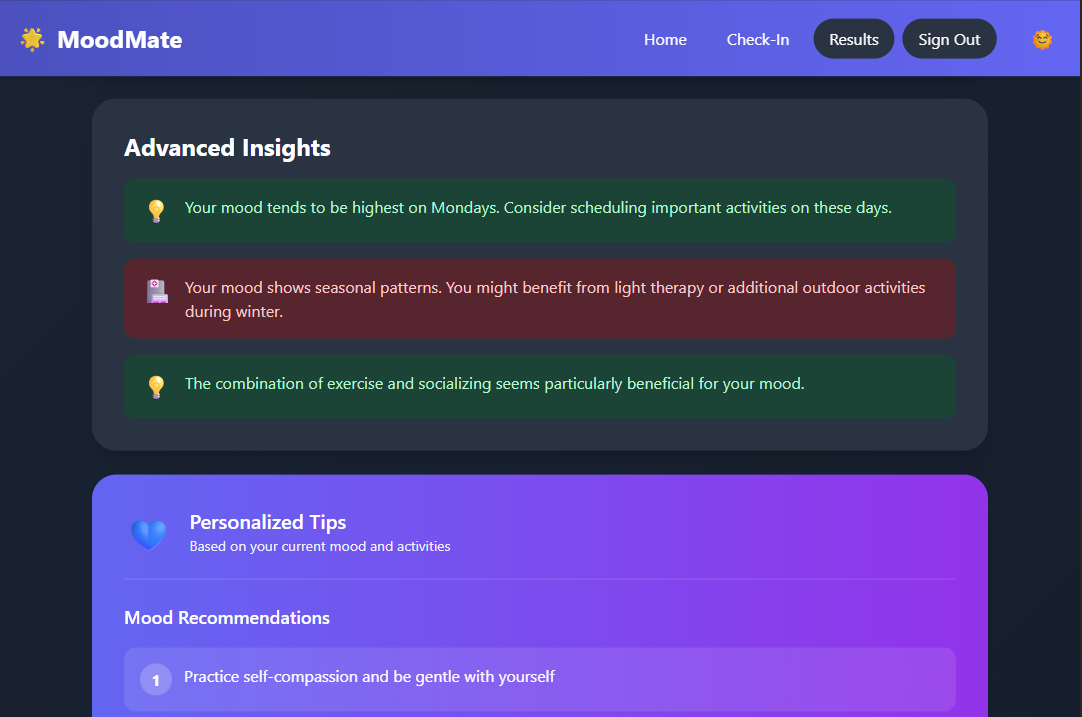Screen dimensions: 1082x717
Task: Click the Mood Recommendations heading
Action: click(227, 618)
